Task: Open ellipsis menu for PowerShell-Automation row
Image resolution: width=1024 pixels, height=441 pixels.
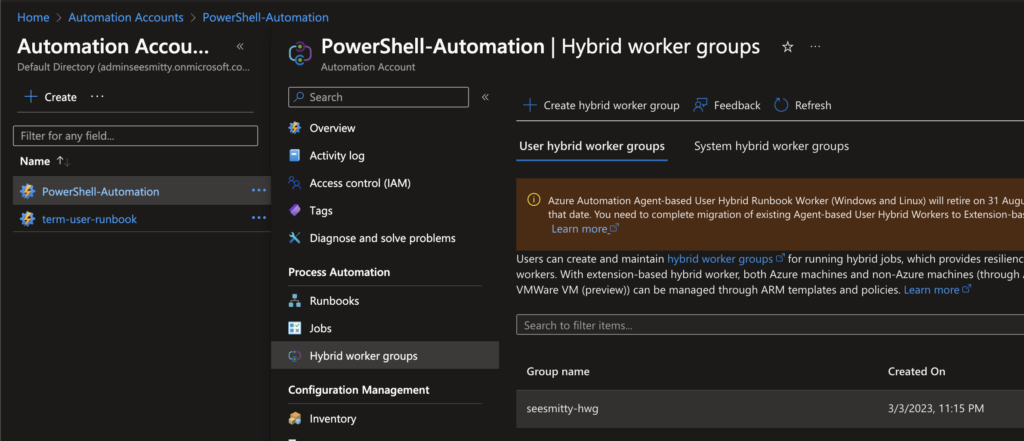Action: 259,190
